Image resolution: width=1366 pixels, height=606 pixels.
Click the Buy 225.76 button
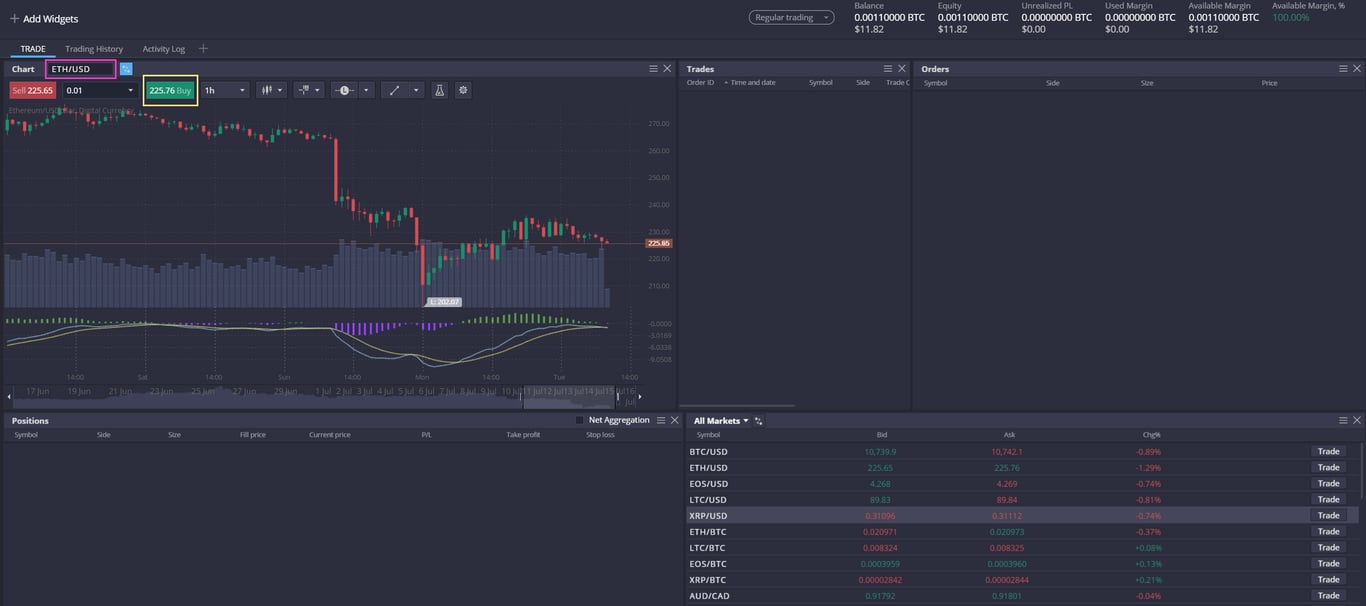[171, 90]
